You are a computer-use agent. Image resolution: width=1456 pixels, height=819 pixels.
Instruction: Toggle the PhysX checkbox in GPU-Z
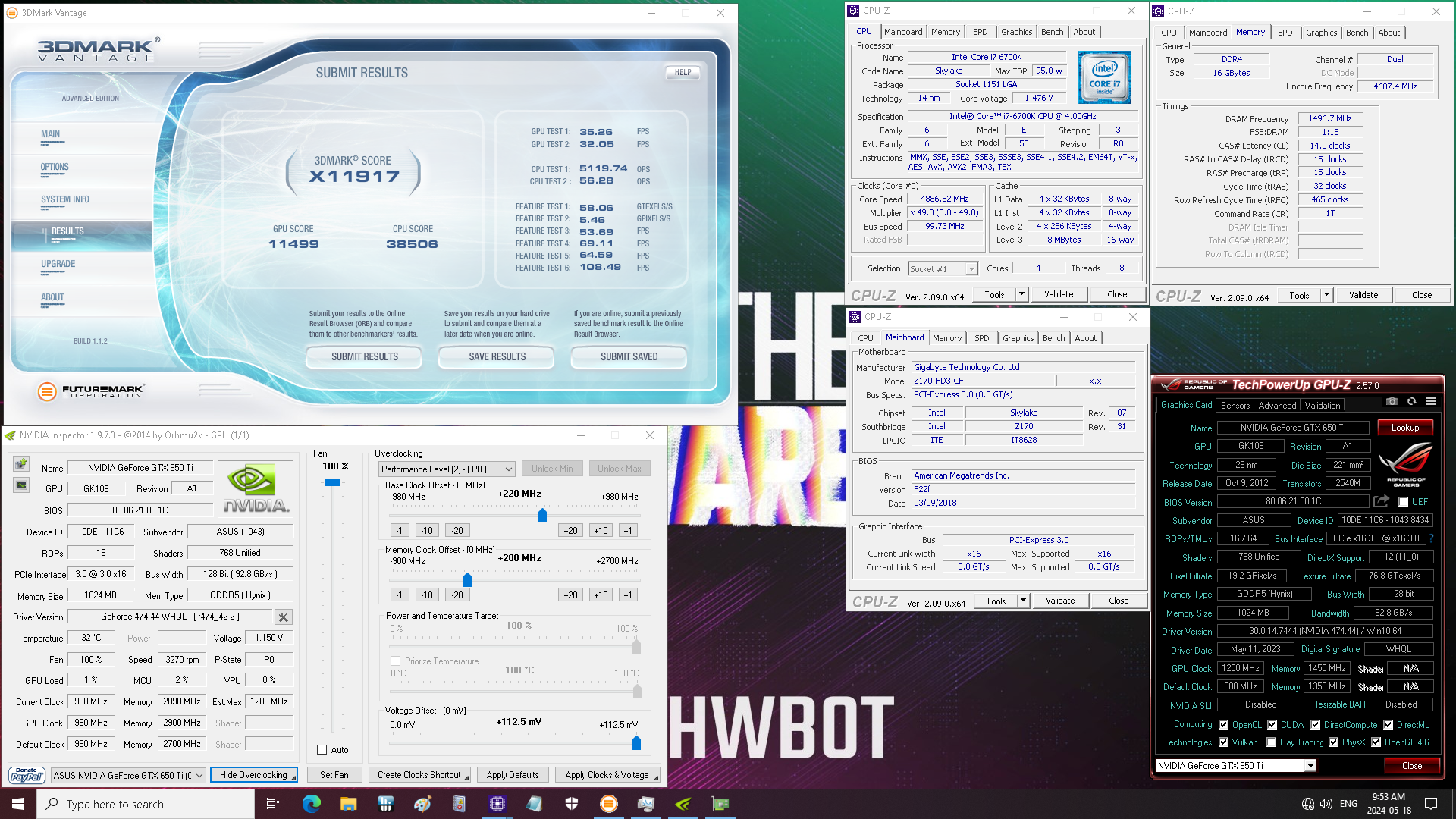click(x=1333, y=742)
